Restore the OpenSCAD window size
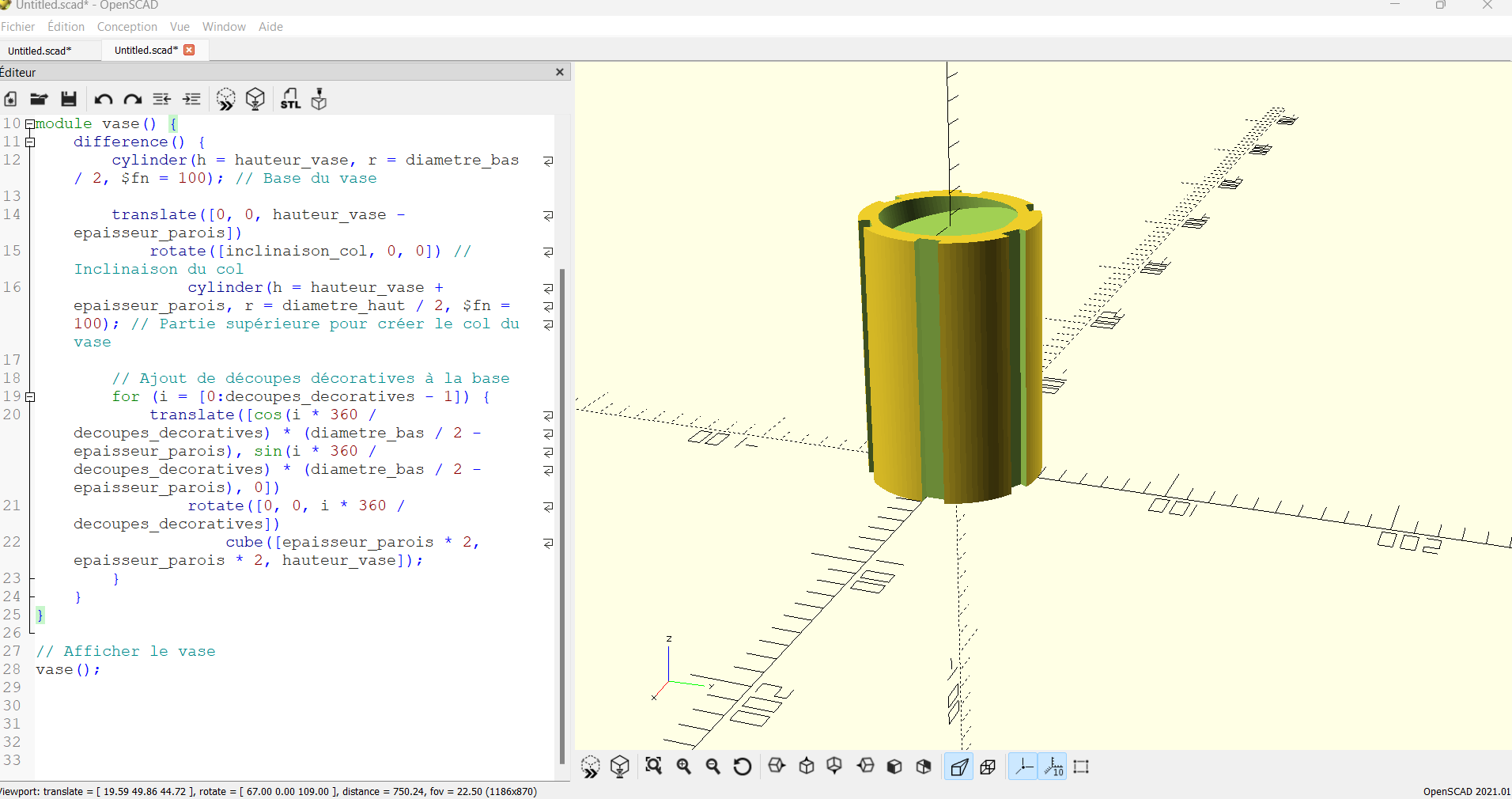This screenshot has height=799, width=1512. coord(1441,6)
